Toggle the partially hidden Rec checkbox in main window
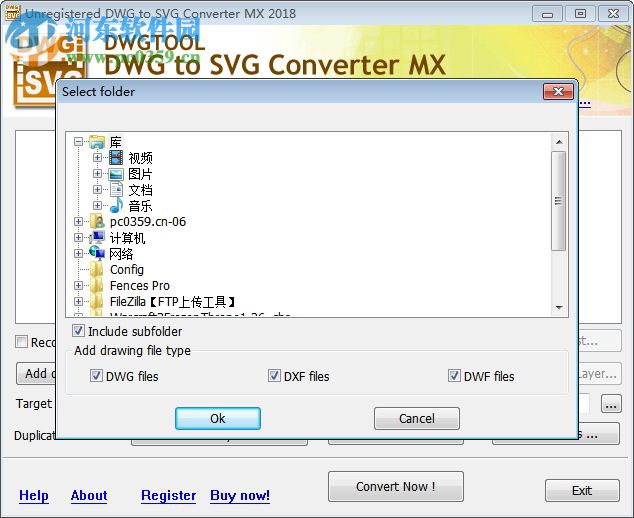634x518 pixels. coord(21,342)
